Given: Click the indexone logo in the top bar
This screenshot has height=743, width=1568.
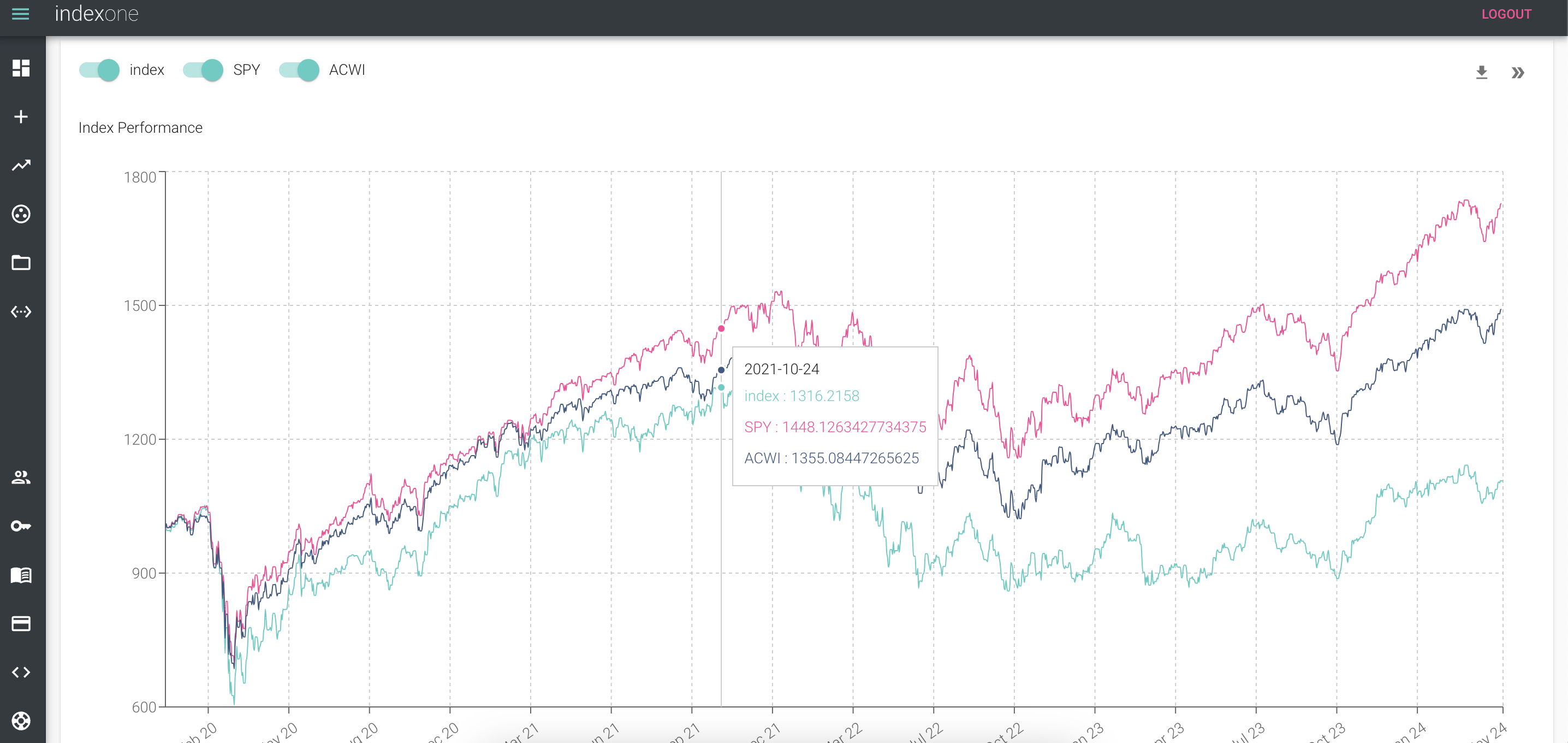Looking at the screenshot, I should coord(96,14).
